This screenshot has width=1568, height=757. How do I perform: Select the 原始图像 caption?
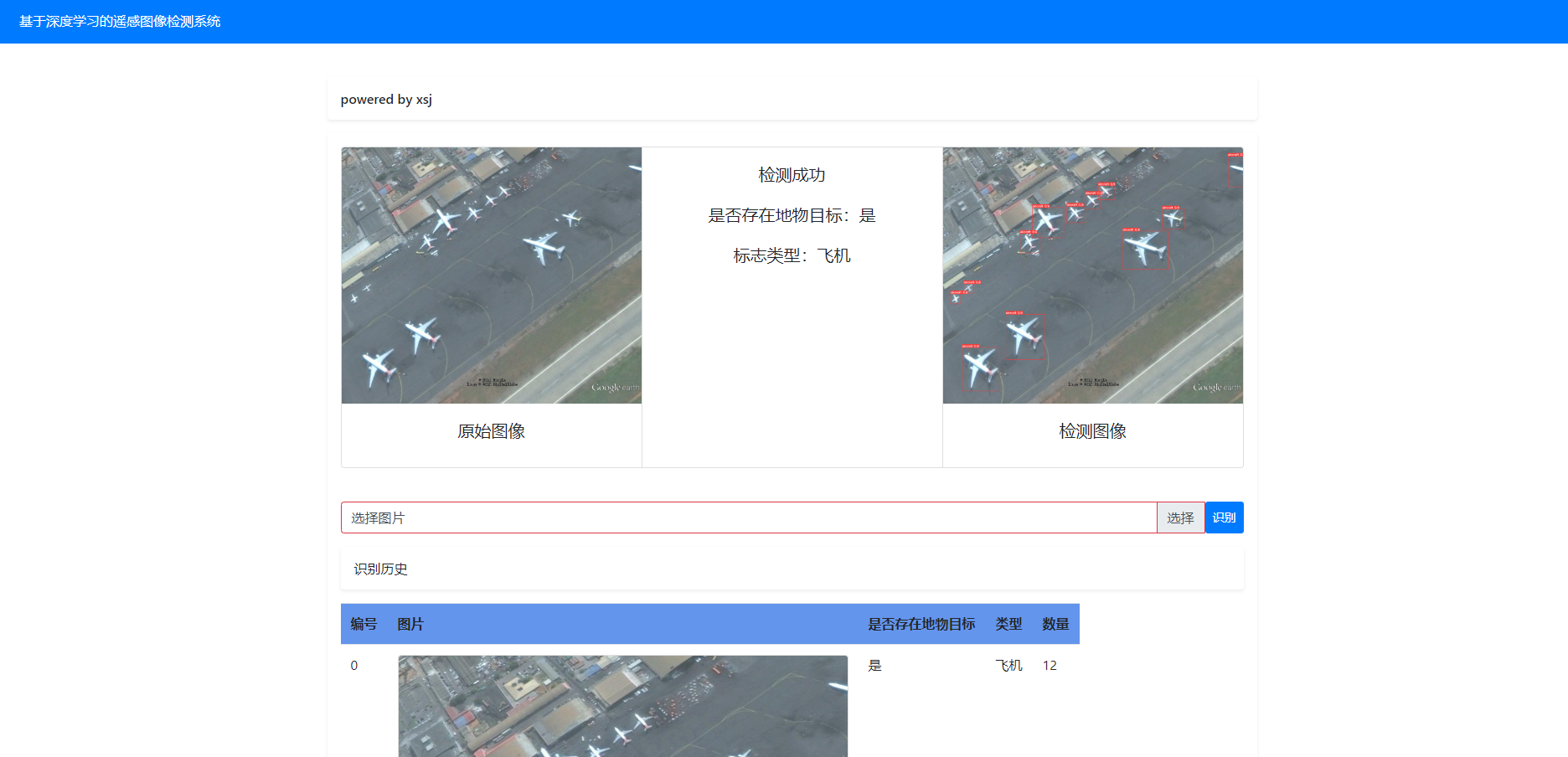coord(492,431)
